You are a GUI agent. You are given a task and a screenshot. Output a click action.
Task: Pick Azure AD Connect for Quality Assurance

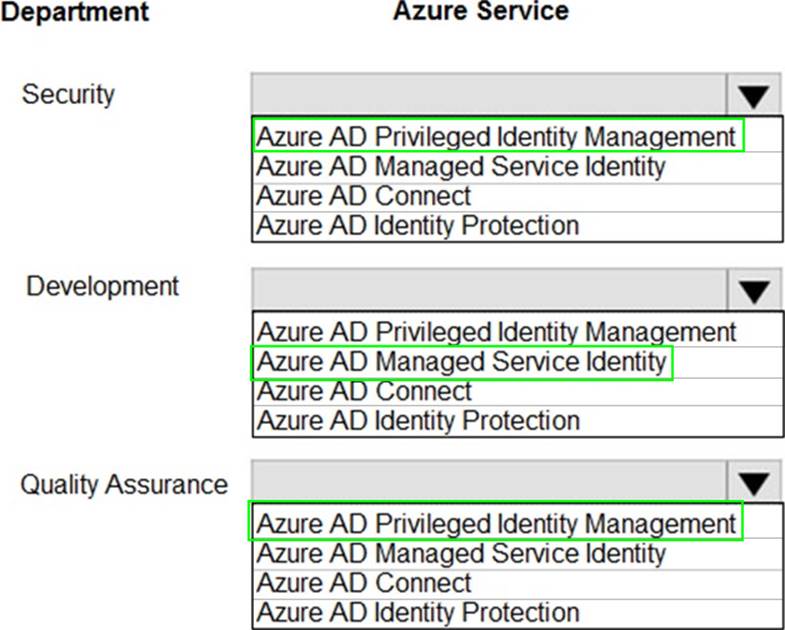364,583
